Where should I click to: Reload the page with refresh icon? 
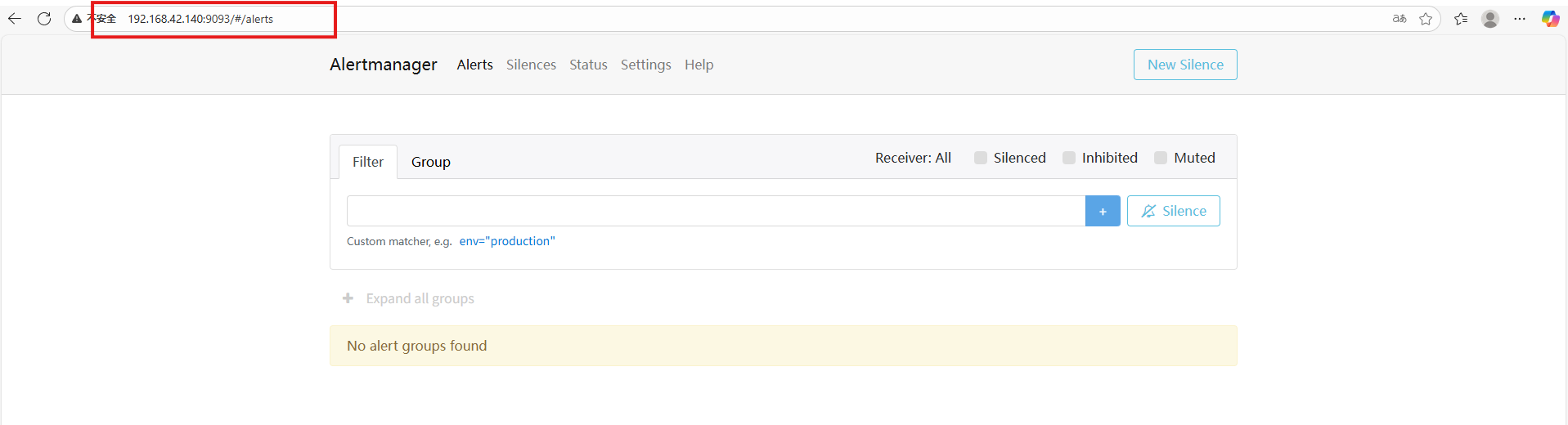click(x=44, y=19)
